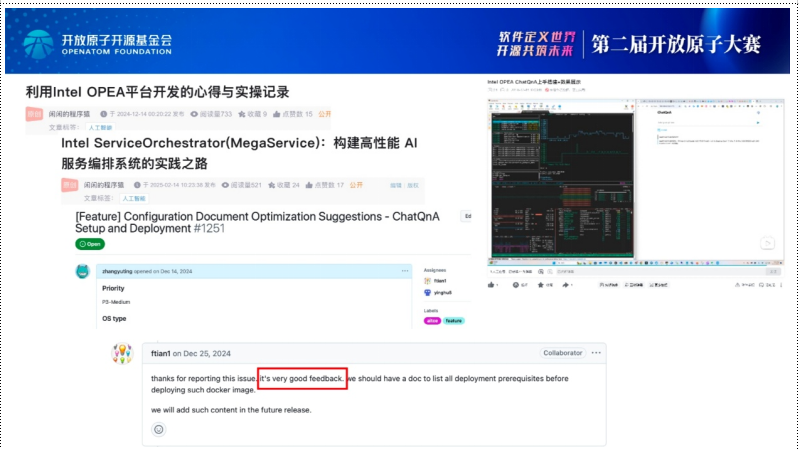Open ftian1 username on the Dec 25 comment

(161, 353)
